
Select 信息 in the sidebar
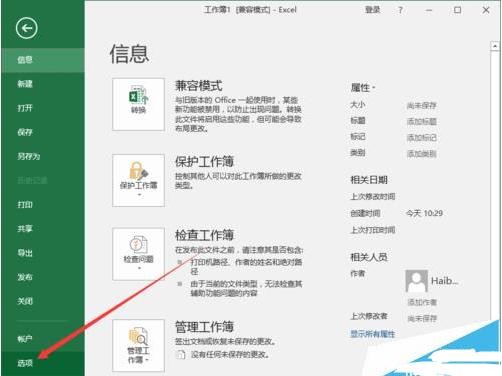point(43,60)
